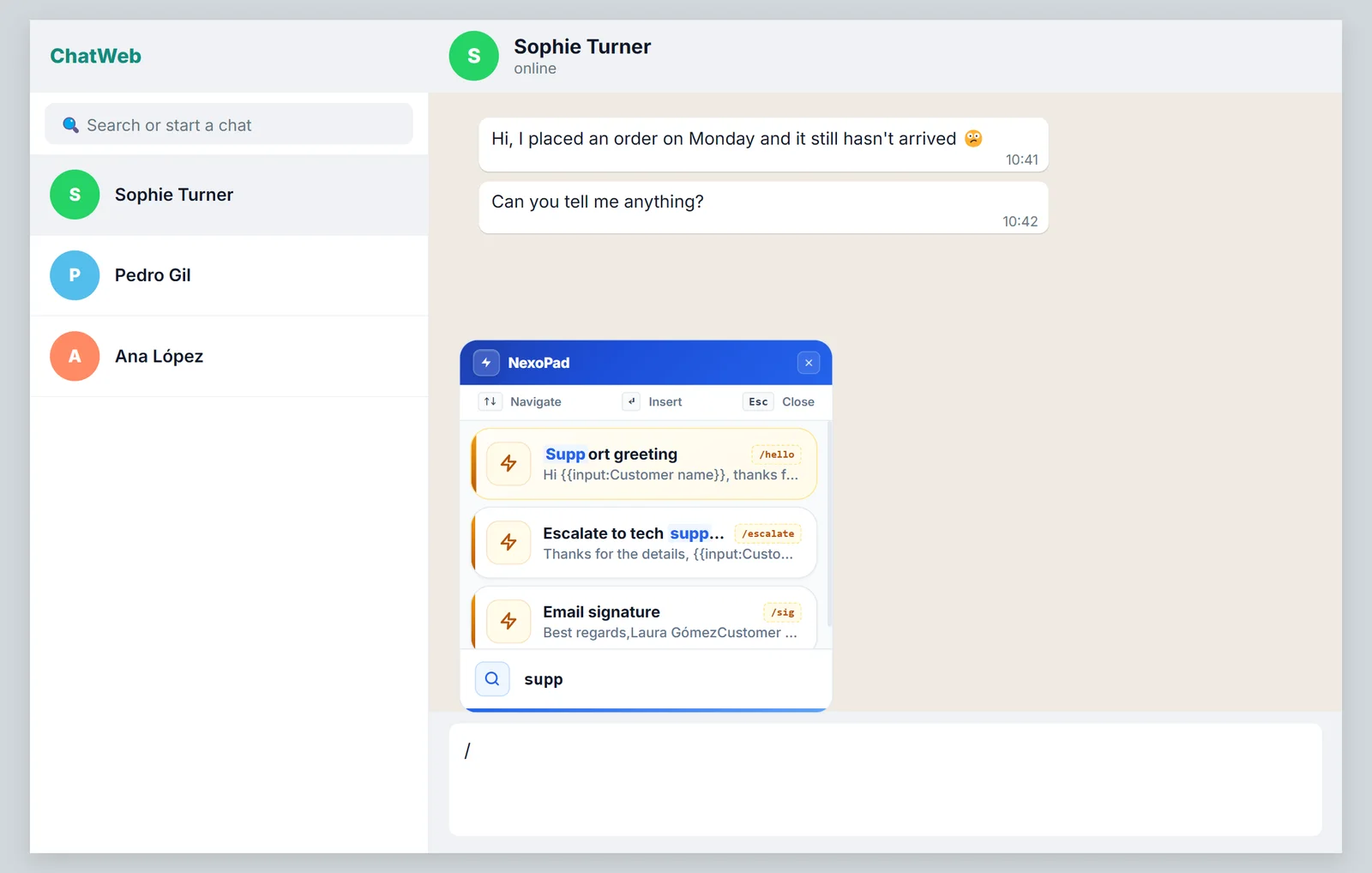1372x873 pixels.
Task: Click the header avatar of Sophie Turner
Action: point(473,56)
